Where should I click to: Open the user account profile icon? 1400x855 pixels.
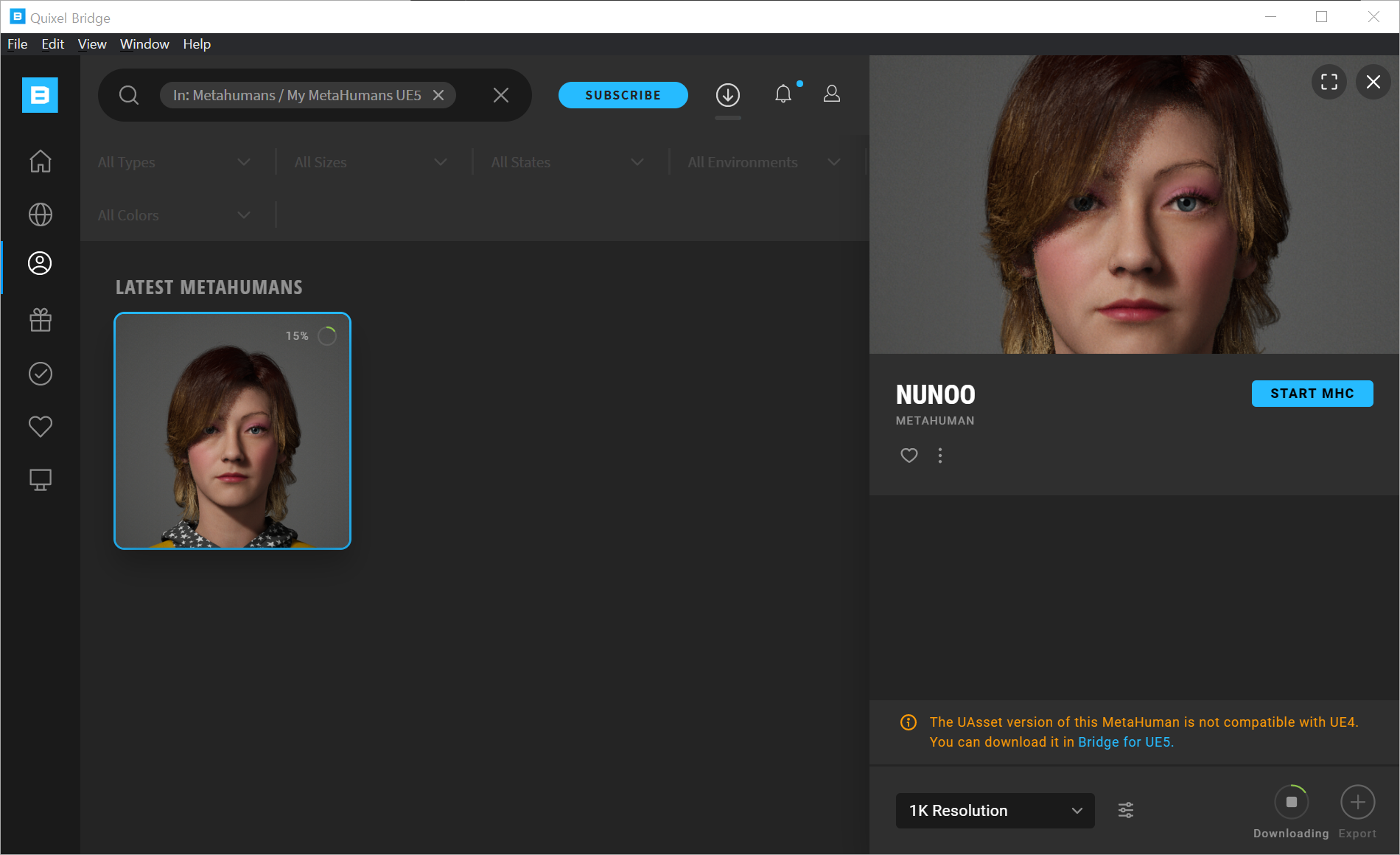pos(832,94)
